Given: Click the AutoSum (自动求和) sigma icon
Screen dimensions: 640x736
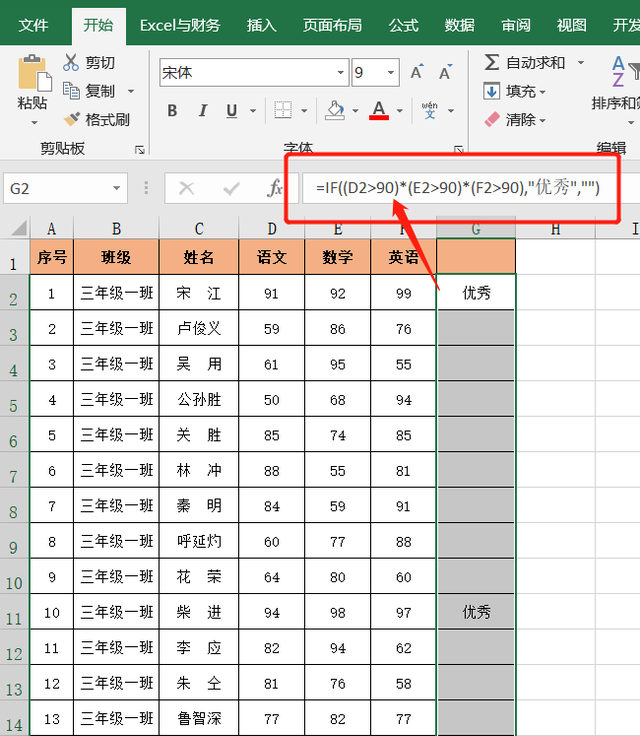Looking at the screenshot, I should 491,62.
